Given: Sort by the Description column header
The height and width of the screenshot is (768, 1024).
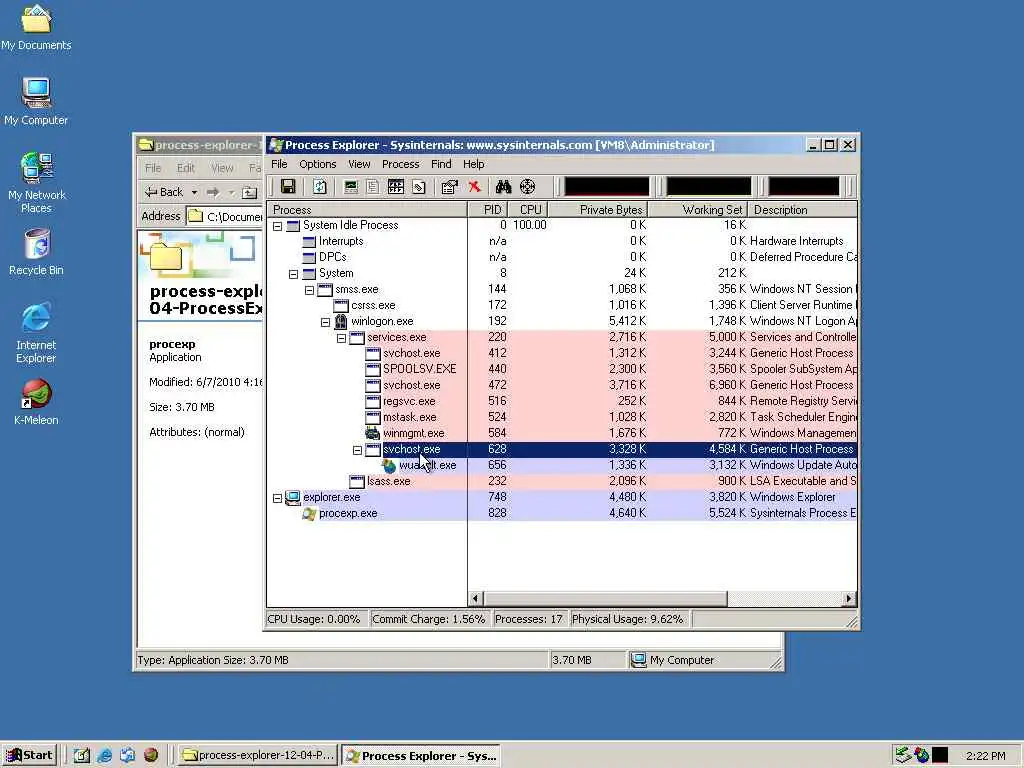Looking at the screenshot, I should pyautogui.click(x=802, y=210).
